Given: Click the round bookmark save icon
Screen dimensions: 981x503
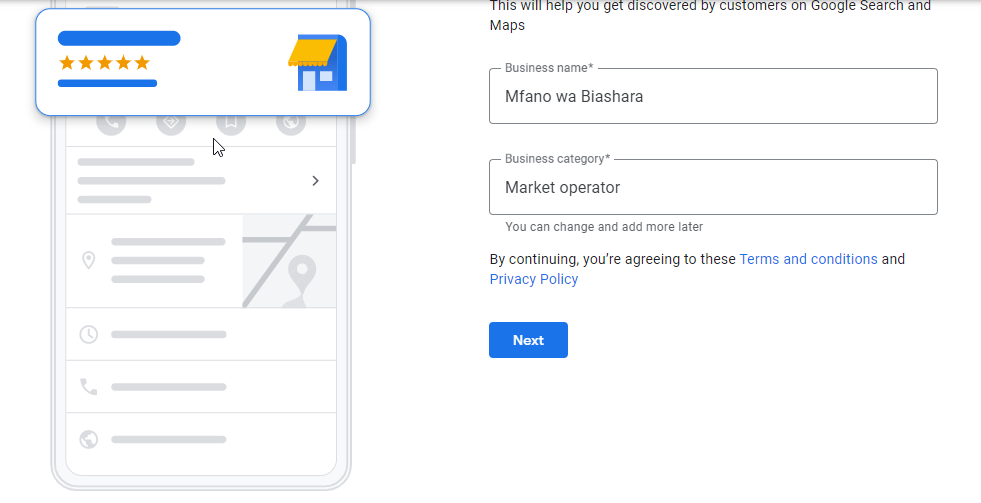Looking at the screenshot, I should click(230, 124).
